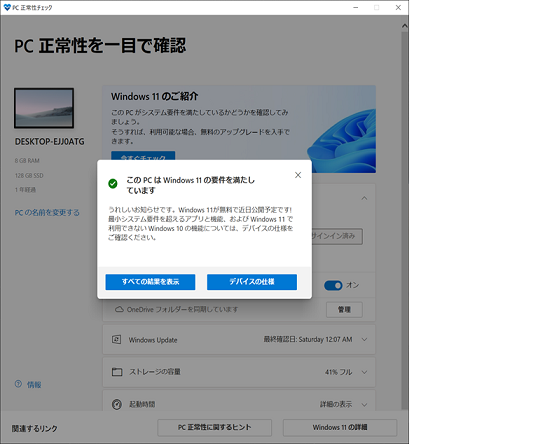Click the 今すぐチェック button

(143, 156)
